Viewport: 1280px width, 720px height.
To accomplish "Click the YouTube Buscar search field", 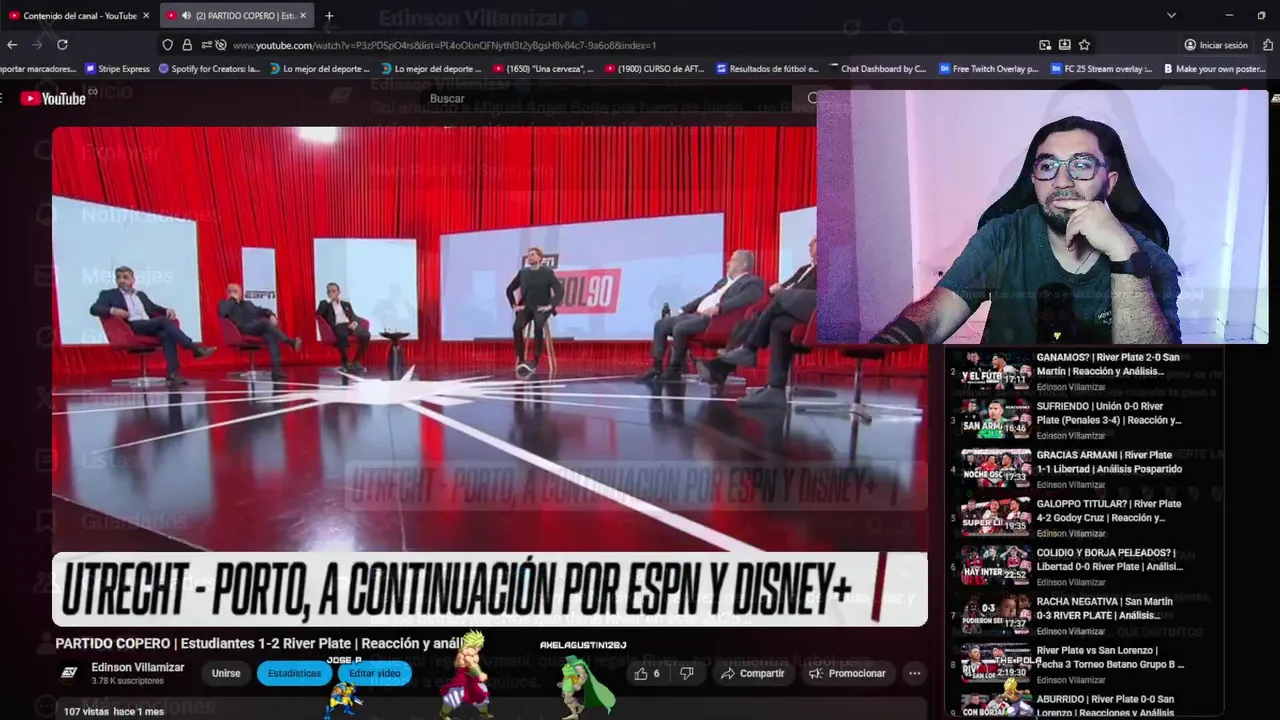I will [610, 98].
